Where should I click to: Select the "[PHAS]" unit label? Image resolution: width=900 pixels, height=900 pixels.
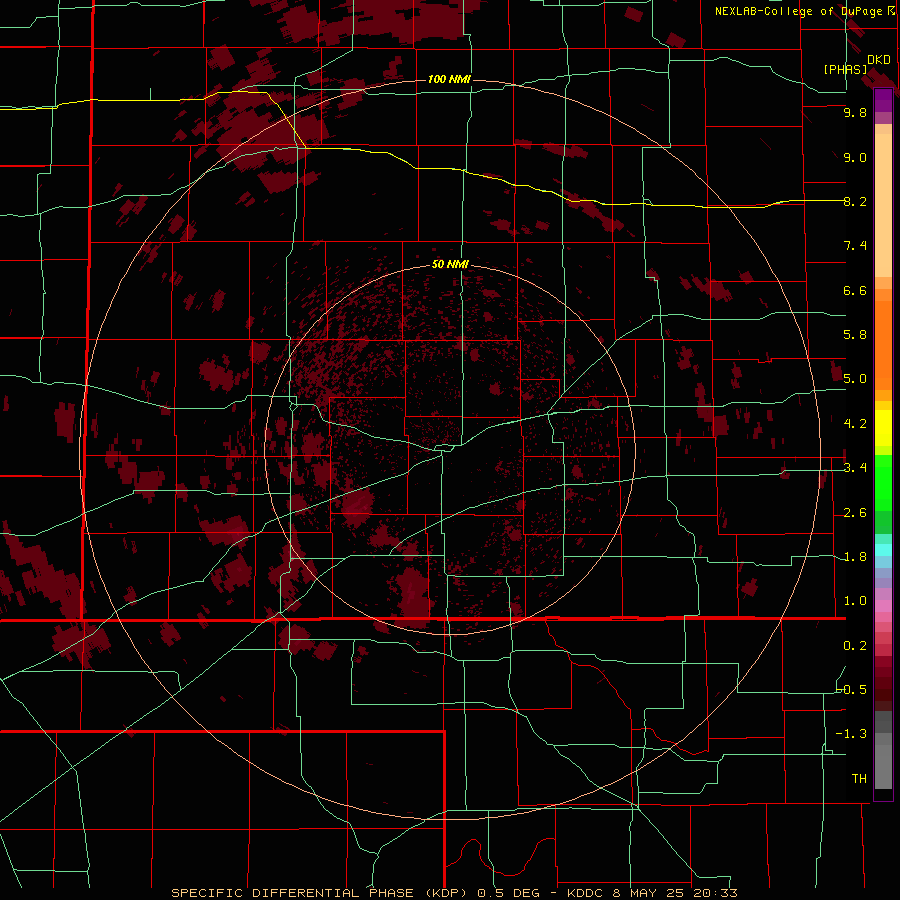pos(845,69)
